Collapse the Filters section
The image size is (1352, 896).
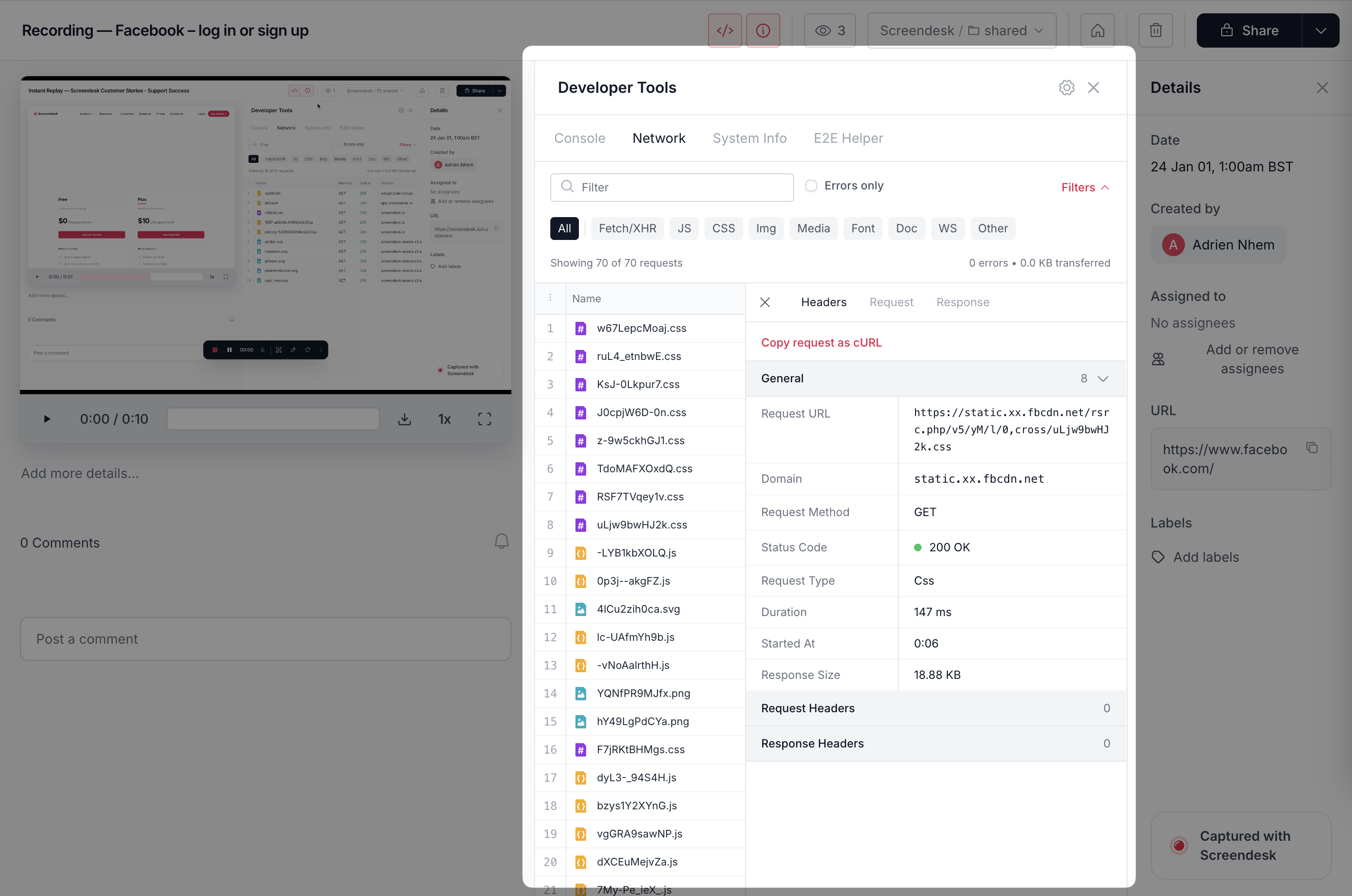(1084, 188)
